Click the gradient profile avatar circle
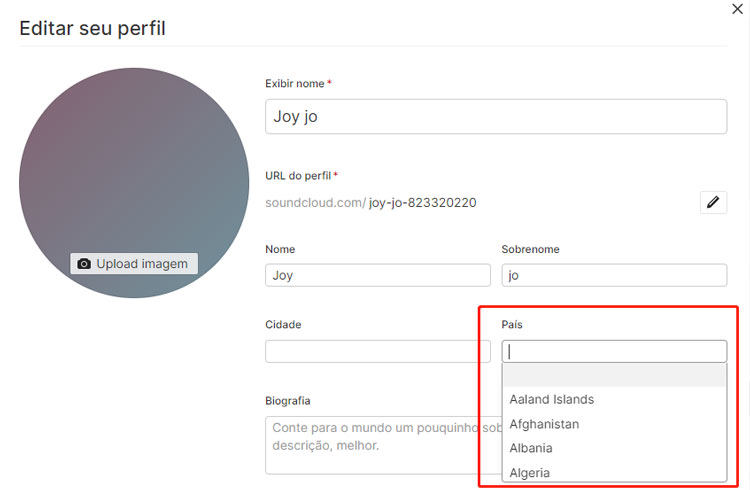Screen dimensions: 750x490 click(134, 160)
